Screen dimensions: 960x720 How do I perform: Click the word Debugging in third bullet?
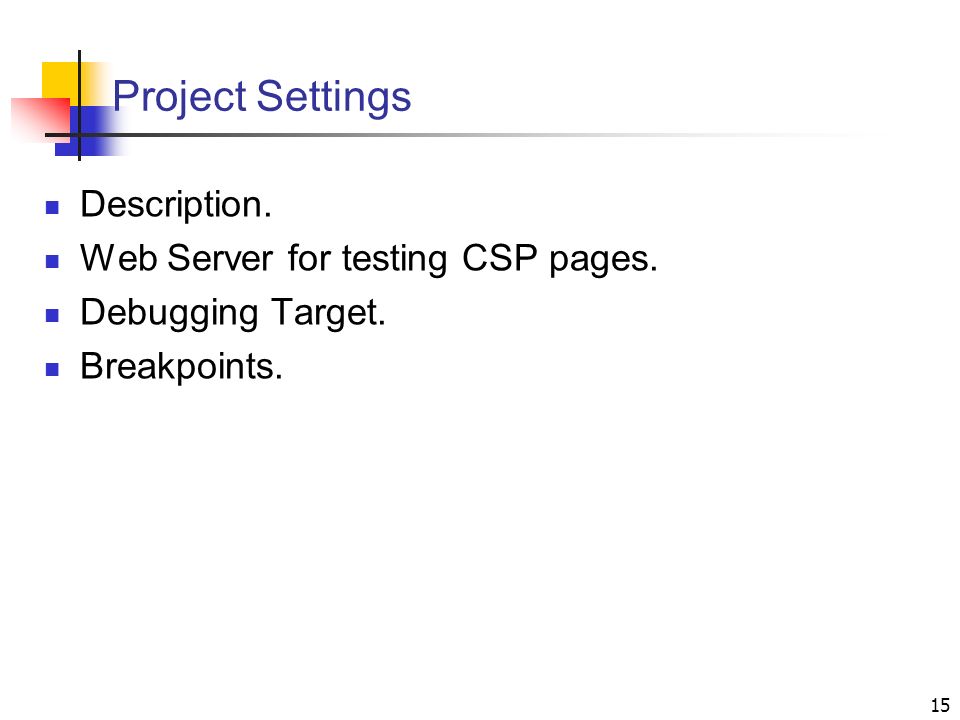coord(169,314)
